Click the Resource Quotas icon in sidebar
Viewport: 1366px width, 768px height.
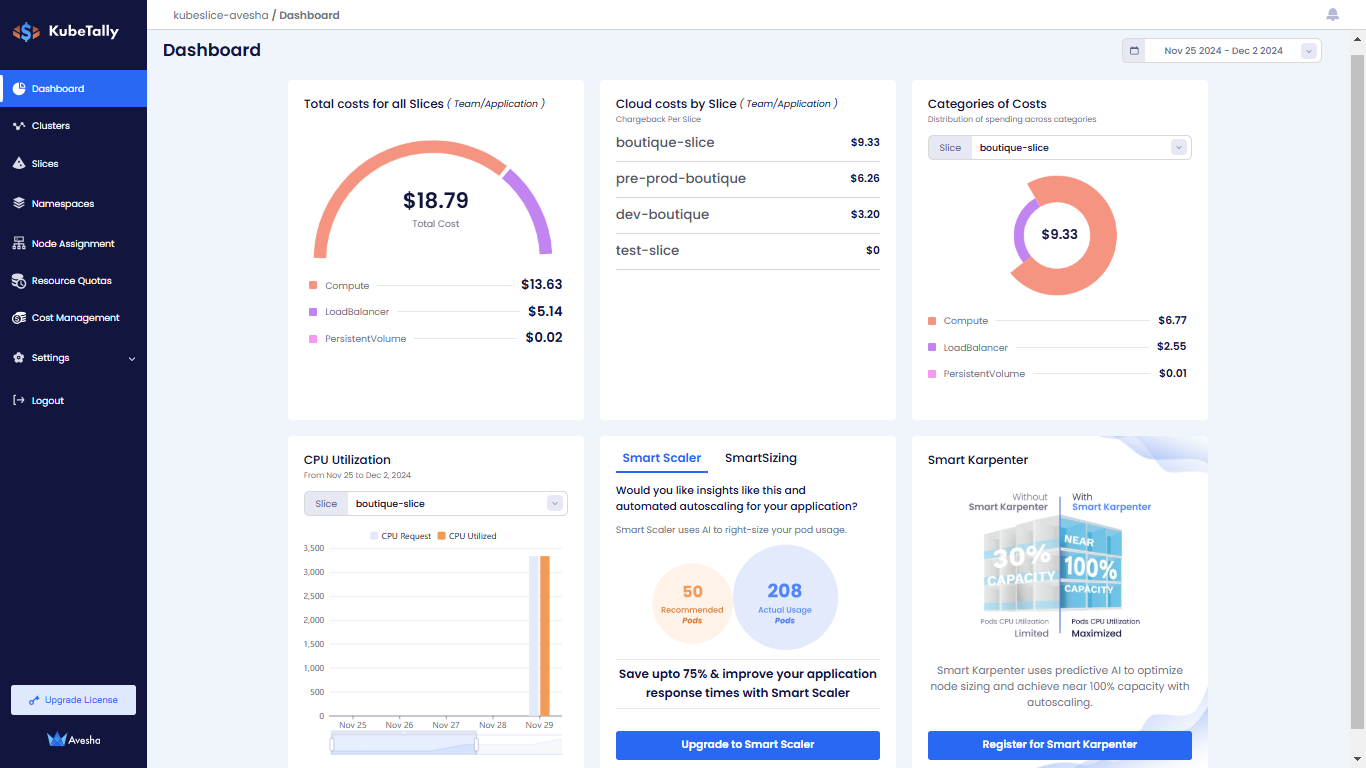19,281
